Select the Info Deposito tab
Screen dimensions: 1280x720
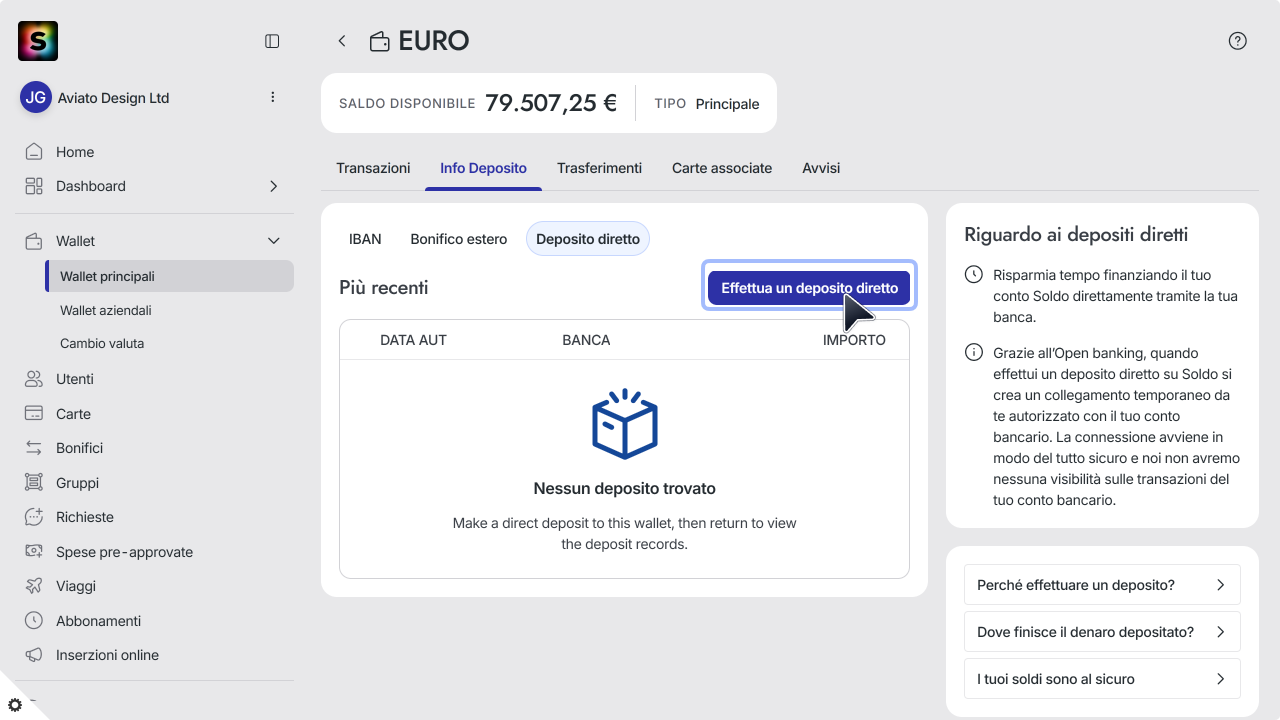[x=483, y=168]
